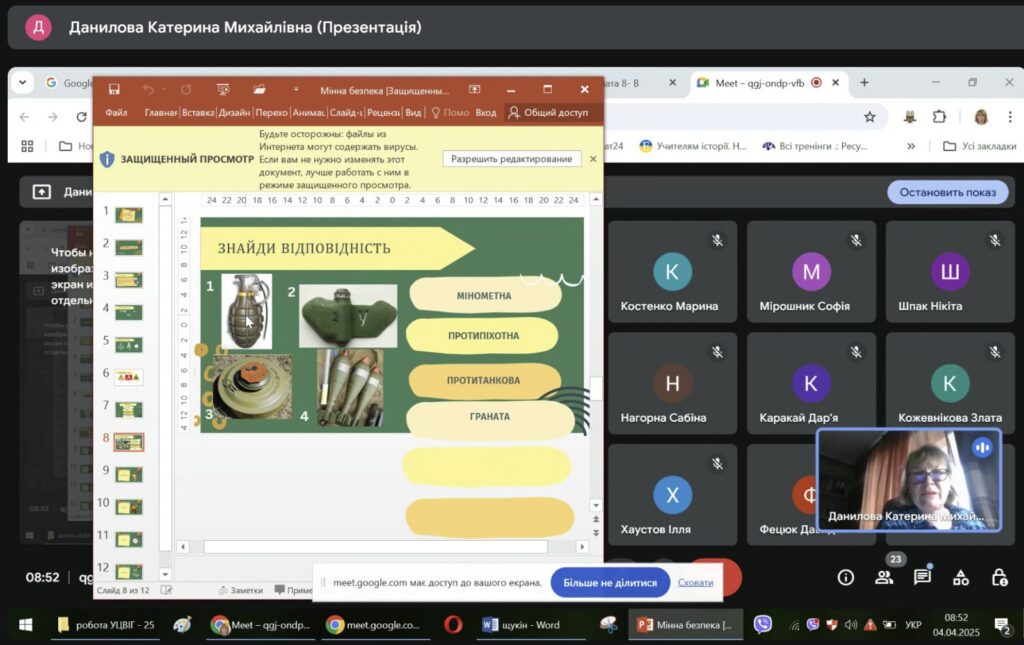The height and width of the screenshot is (645, 1024).
Task: Open the Chrome apps grid shortcut
Action: pyautogui.click(x=27, y=146)
